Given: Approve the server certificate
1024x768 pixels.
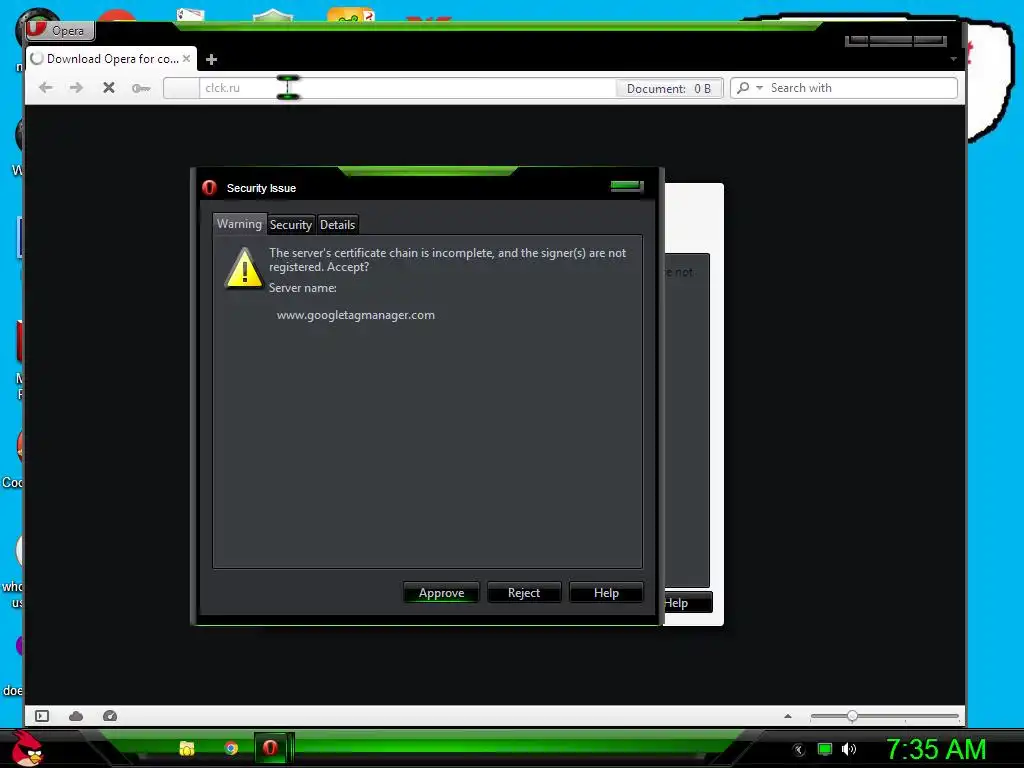Looking at the screenshot, I should point(441,593).
